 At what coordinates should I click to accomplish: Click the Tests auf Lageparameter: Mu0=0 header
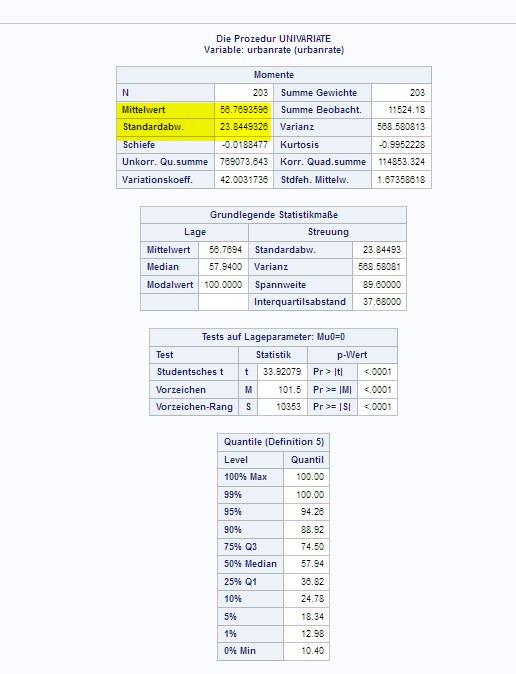click(273, 337)
